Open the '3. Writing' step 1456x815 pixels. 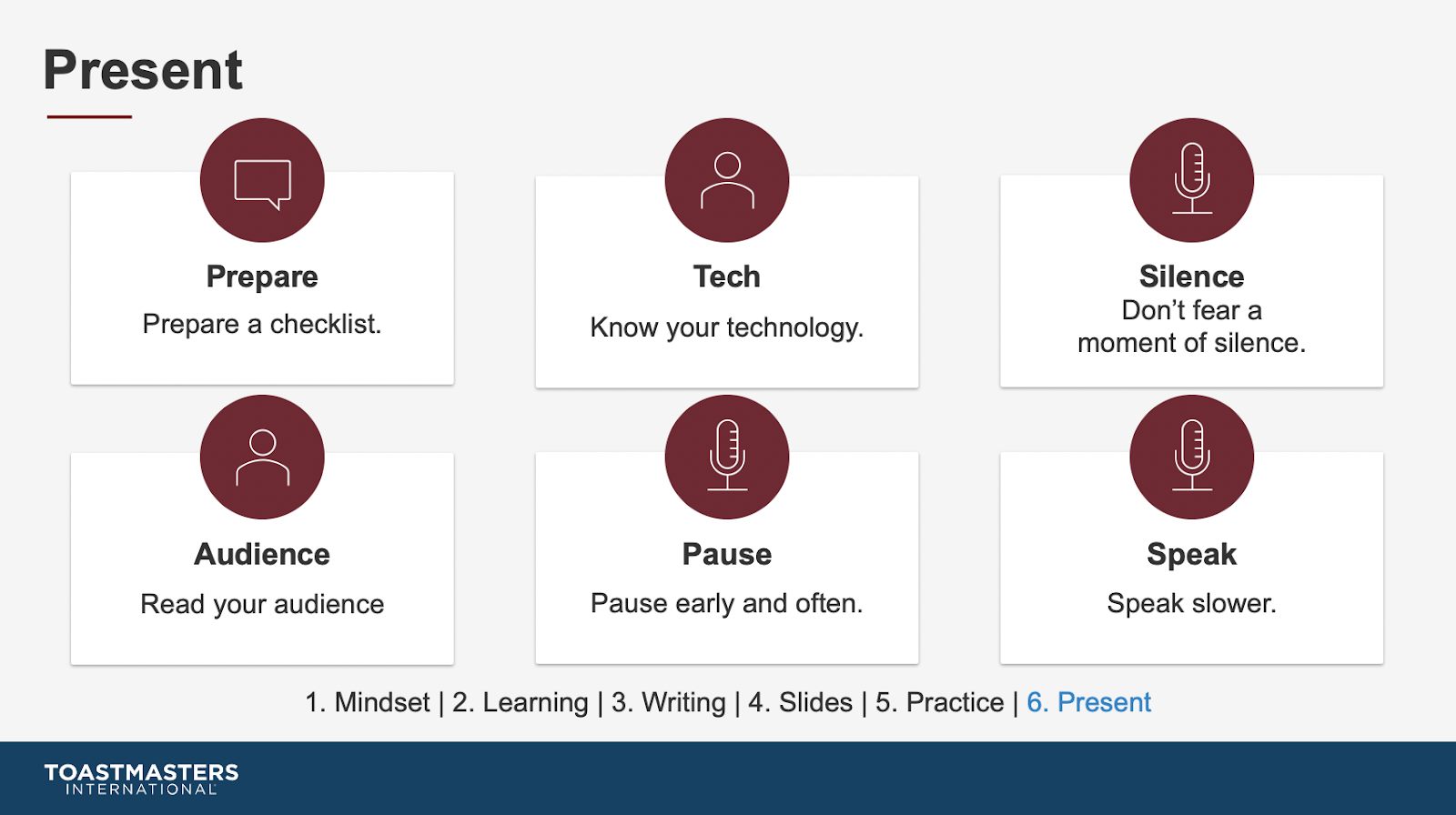click(668, 702)
